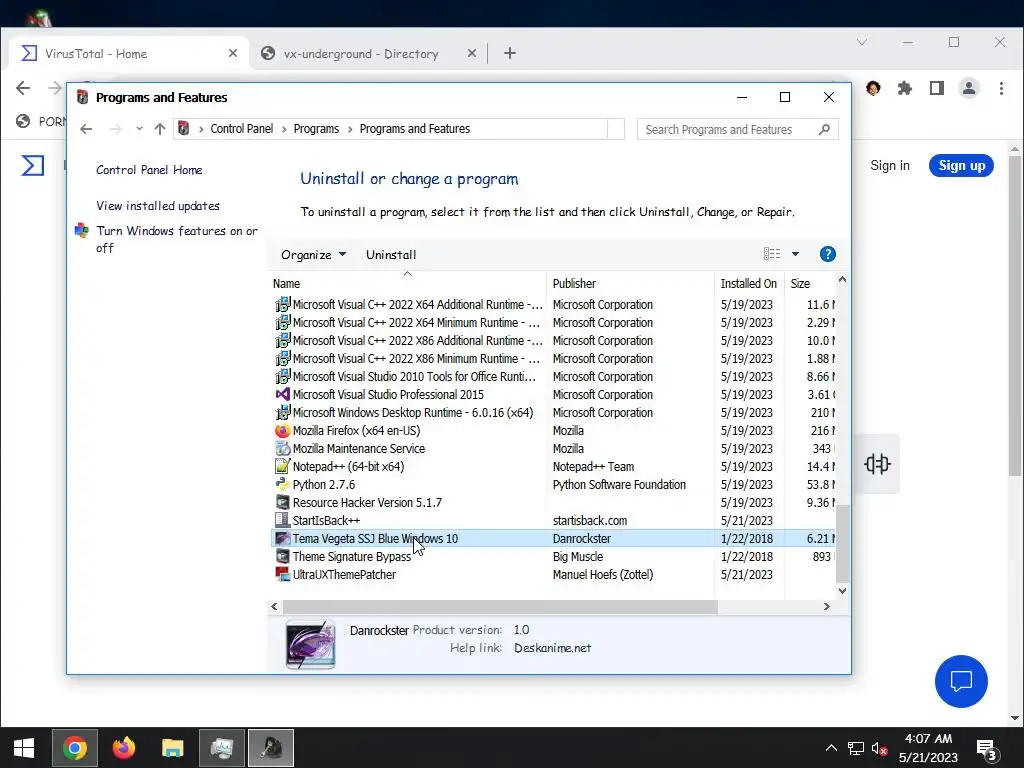This screenshot has width=1024, height=768.
Task: Select Resource Hacker Version 5.1.7 icon
Action: pos(282,503)
